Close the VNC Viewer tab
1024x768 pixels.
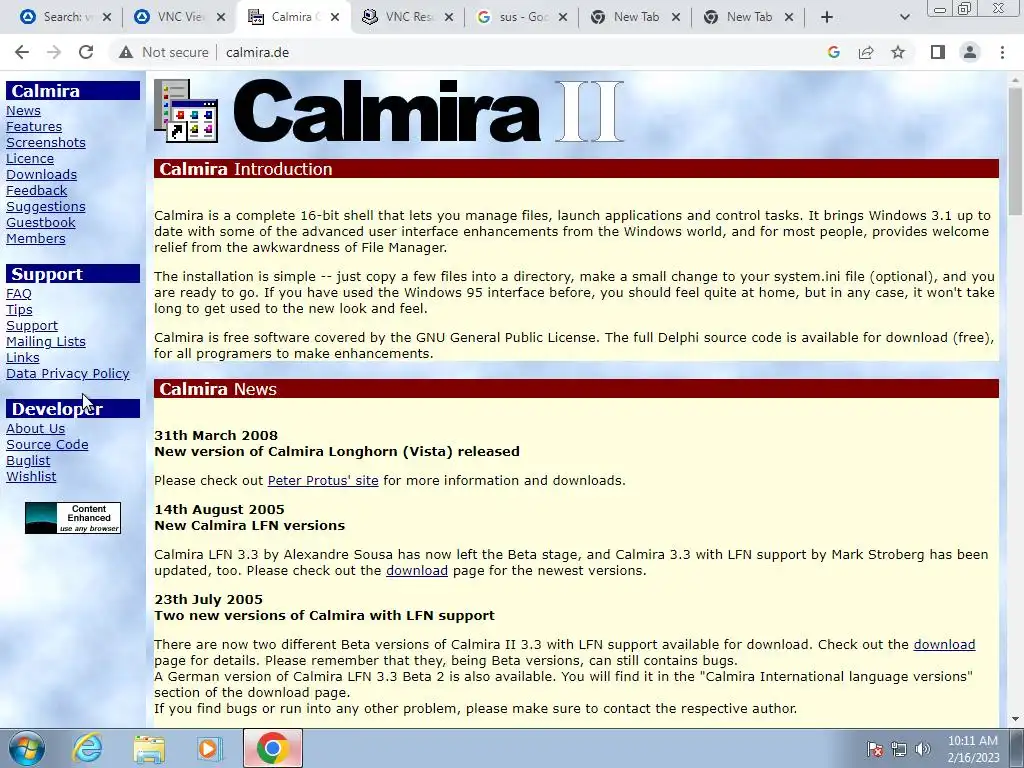coord(221,17)
